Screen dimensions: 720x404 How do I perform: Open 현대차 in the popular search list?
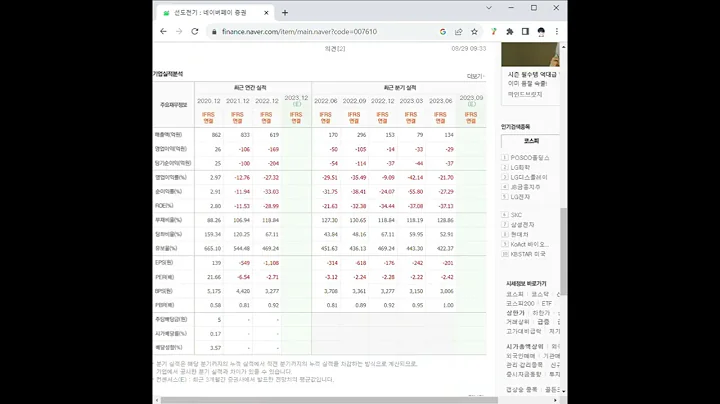(519, 235)
